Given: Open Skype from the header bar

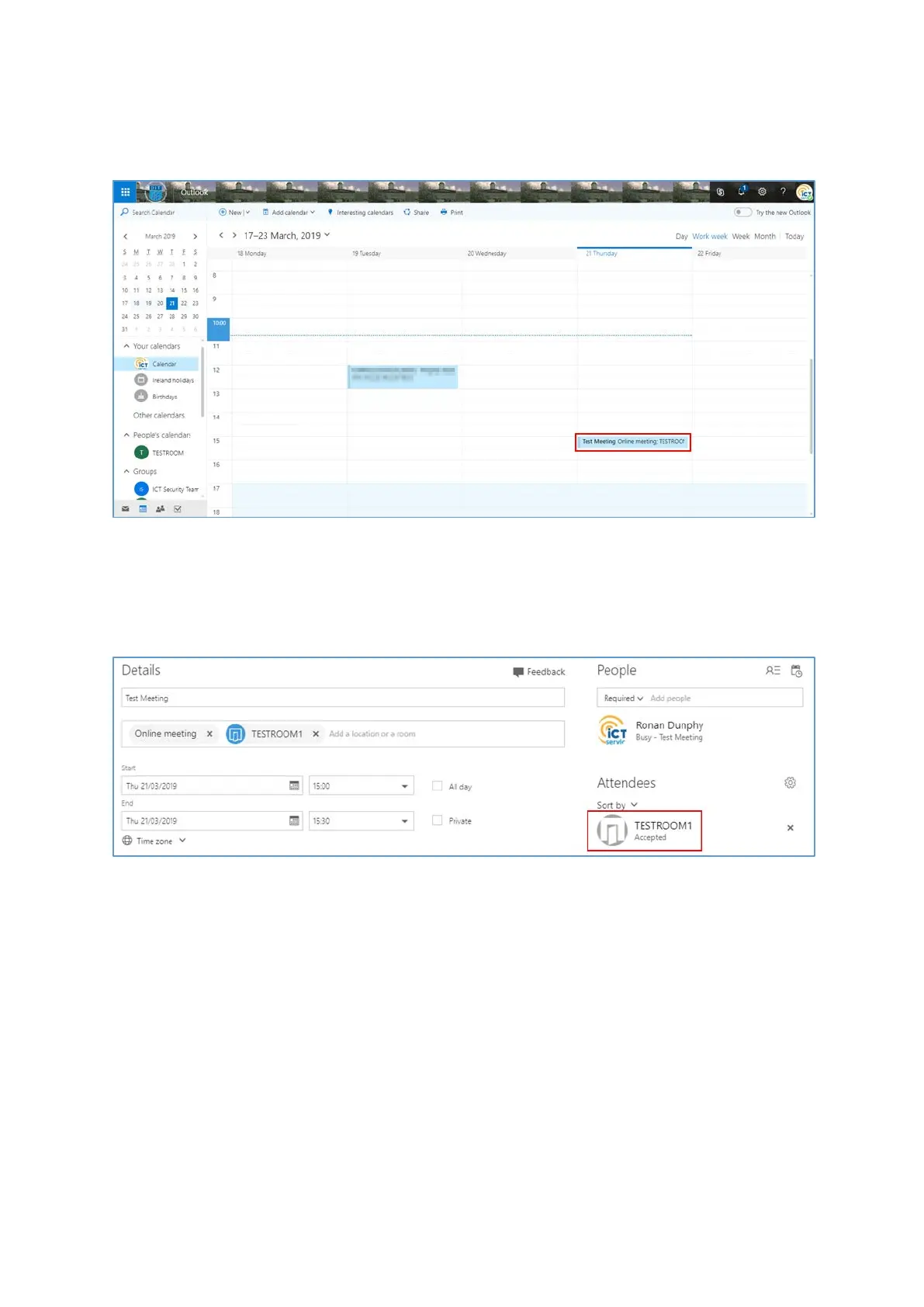Looking at the screenshot, I should (720, 192).
